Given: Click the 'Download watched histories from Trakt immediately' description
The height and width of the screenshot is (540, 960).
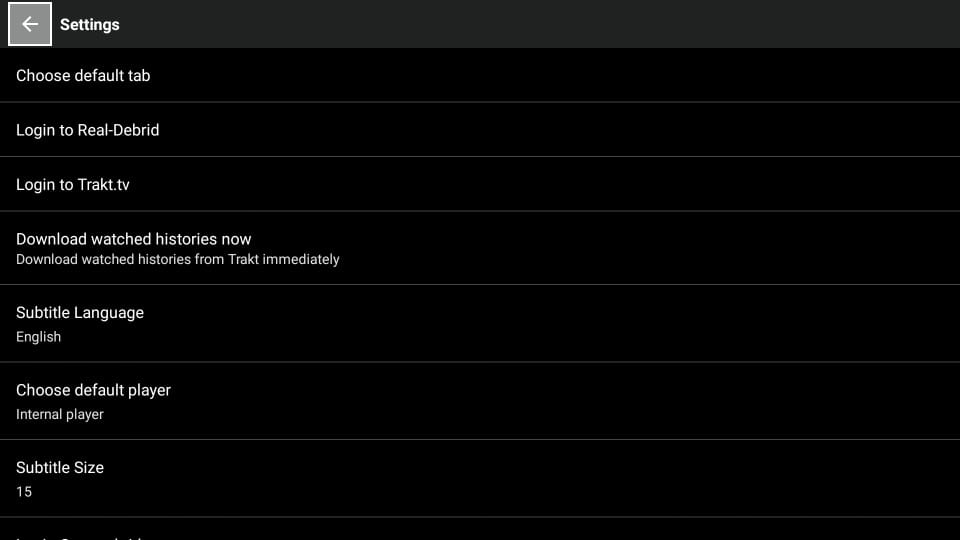Looking at the screenshot, I should (178, 260).
